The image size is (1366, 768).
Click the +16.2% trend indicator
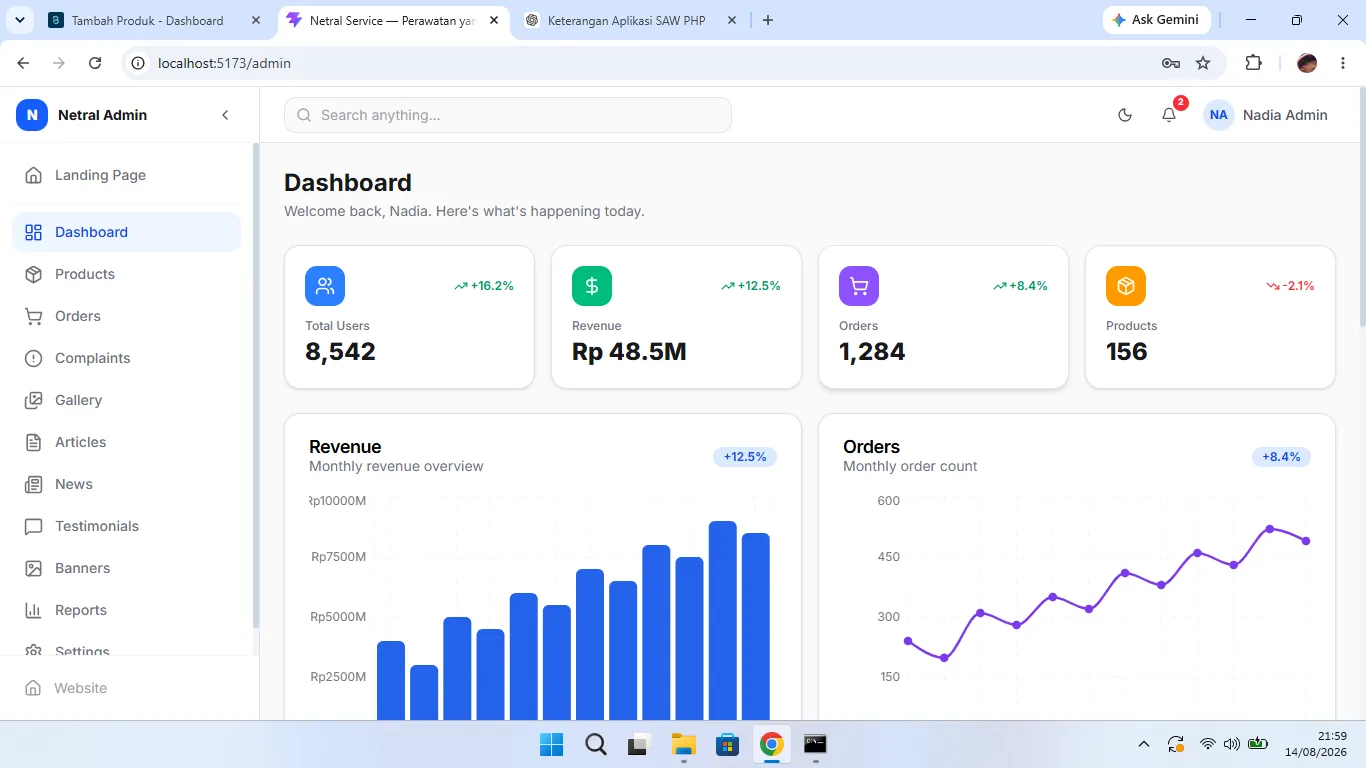[x=484, y=286]
